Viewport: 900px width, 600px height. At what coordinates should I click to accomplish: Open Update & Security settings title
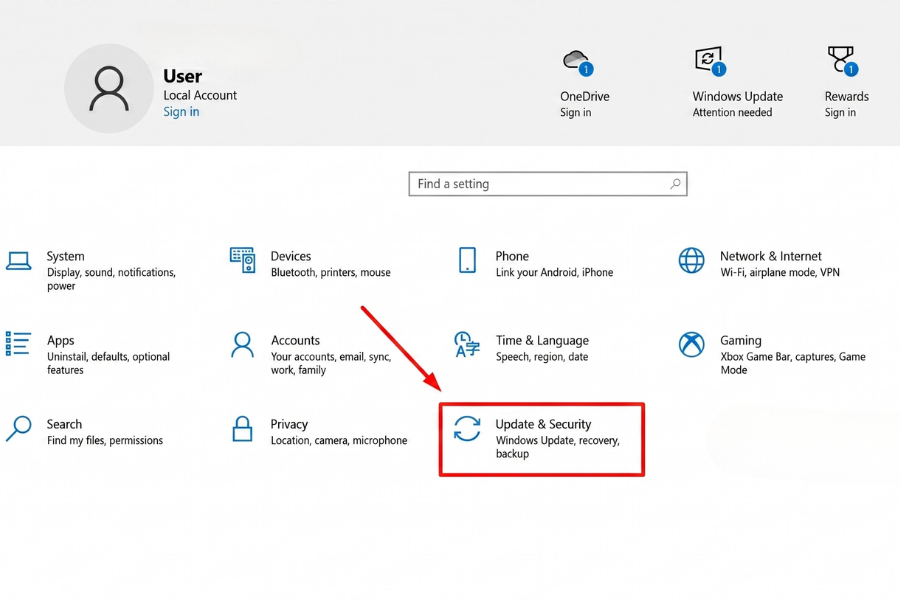click(543, 424)
